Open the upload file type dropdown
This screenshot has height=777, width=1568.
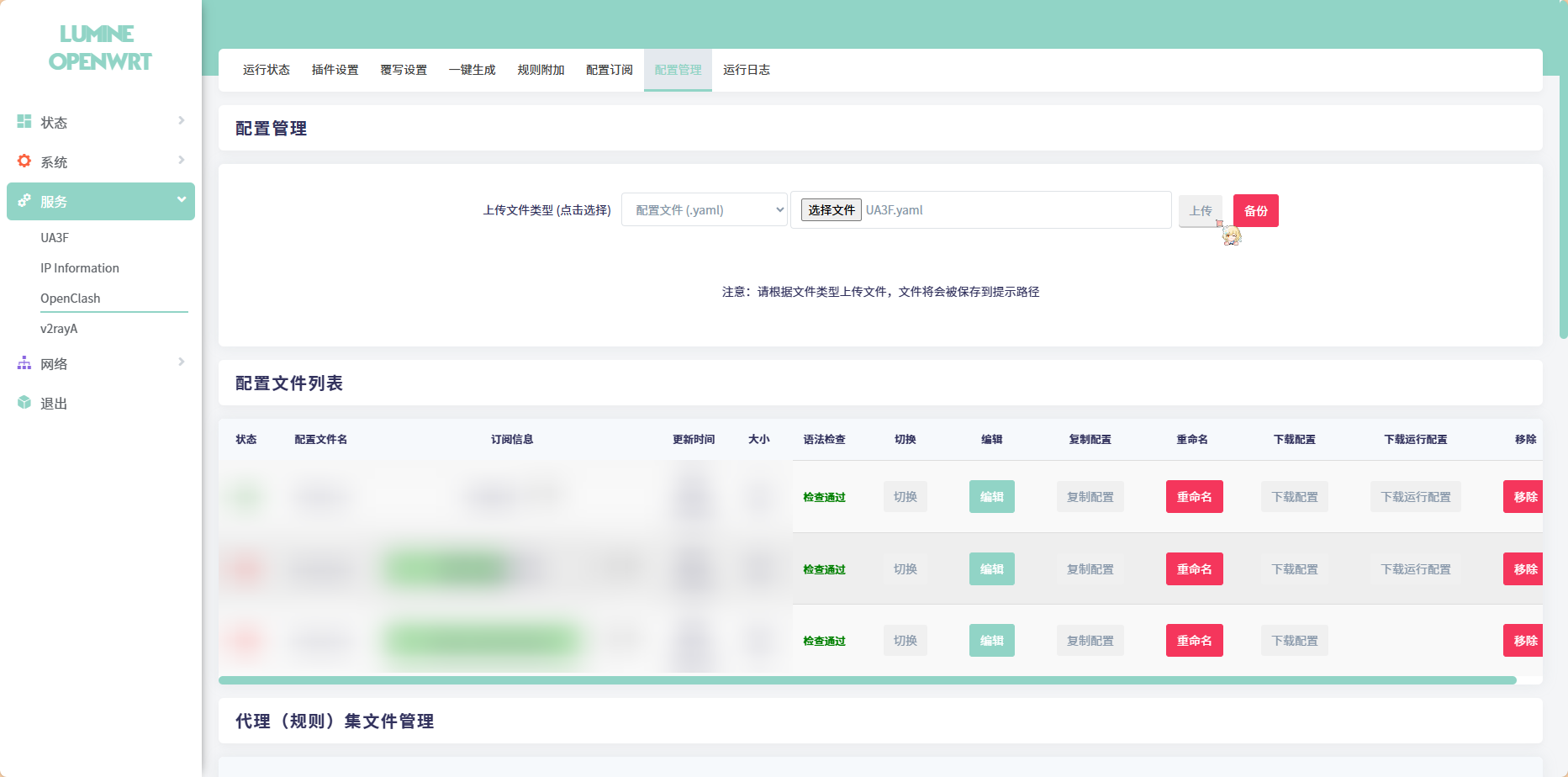(x=704, y=210)
